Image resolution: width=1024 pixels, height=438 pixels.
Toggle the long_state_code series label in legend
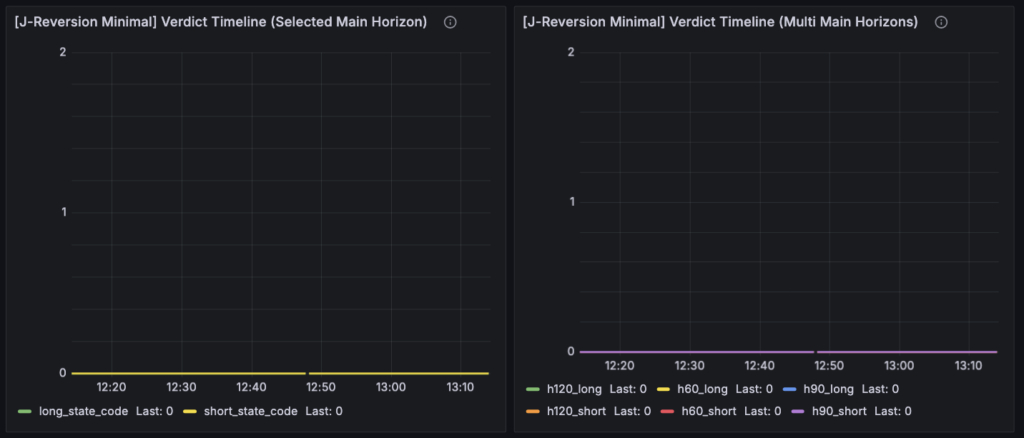83,411
